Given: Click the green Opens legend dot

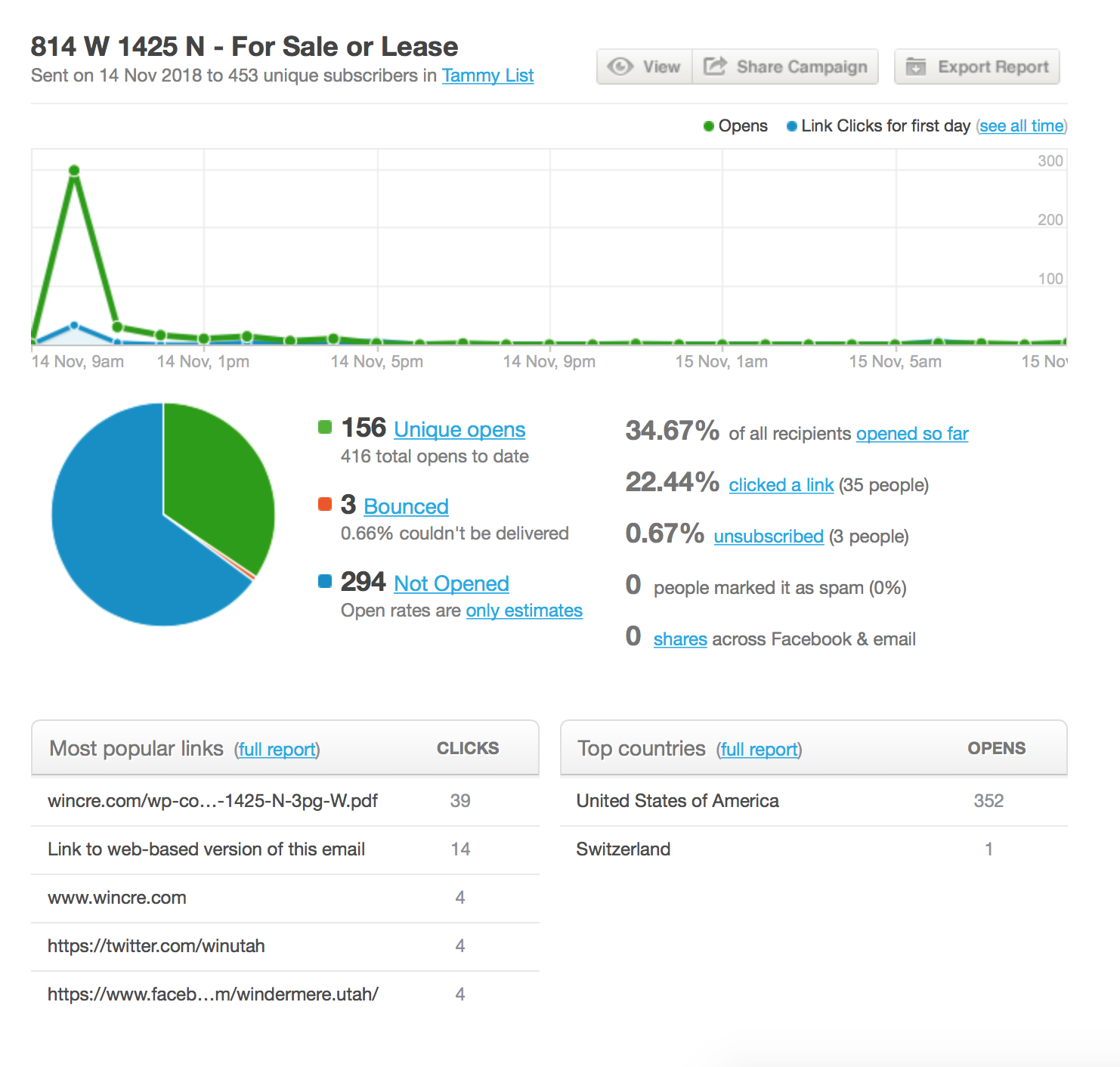Looking at the screenshot, I should pos(709,126).
